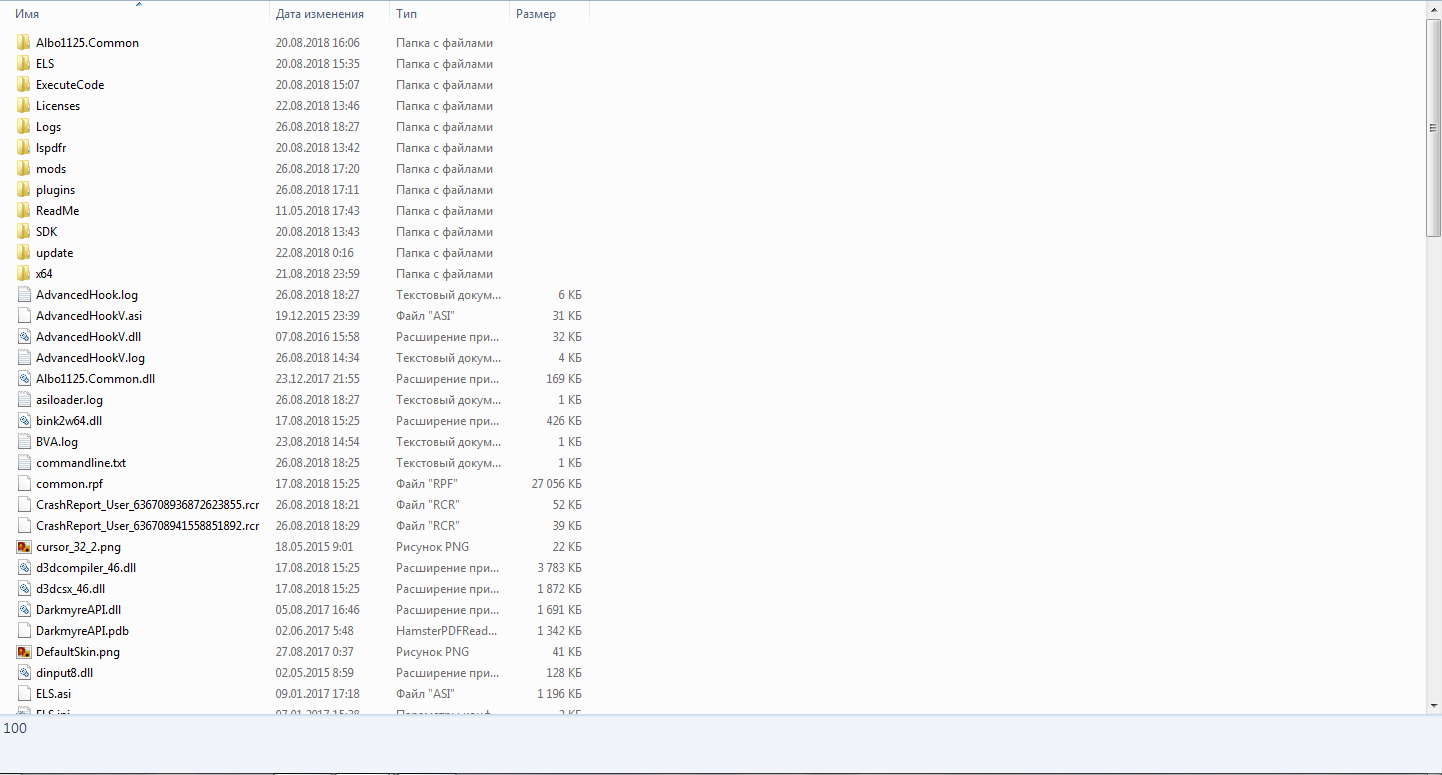Click the DefaultSkin.png image icon

[x=25, y=652]
